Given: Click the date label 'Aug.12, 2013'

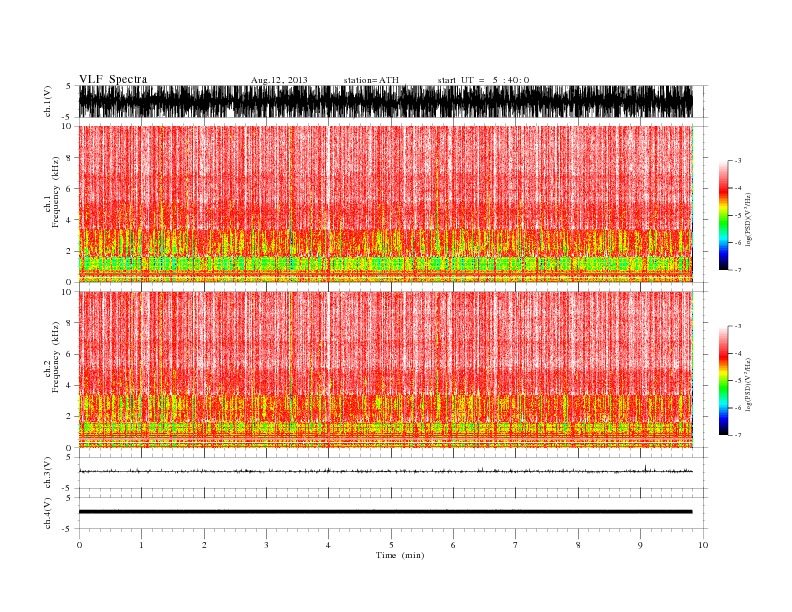Looking at the screenshot, I should (x=279, y=80).
